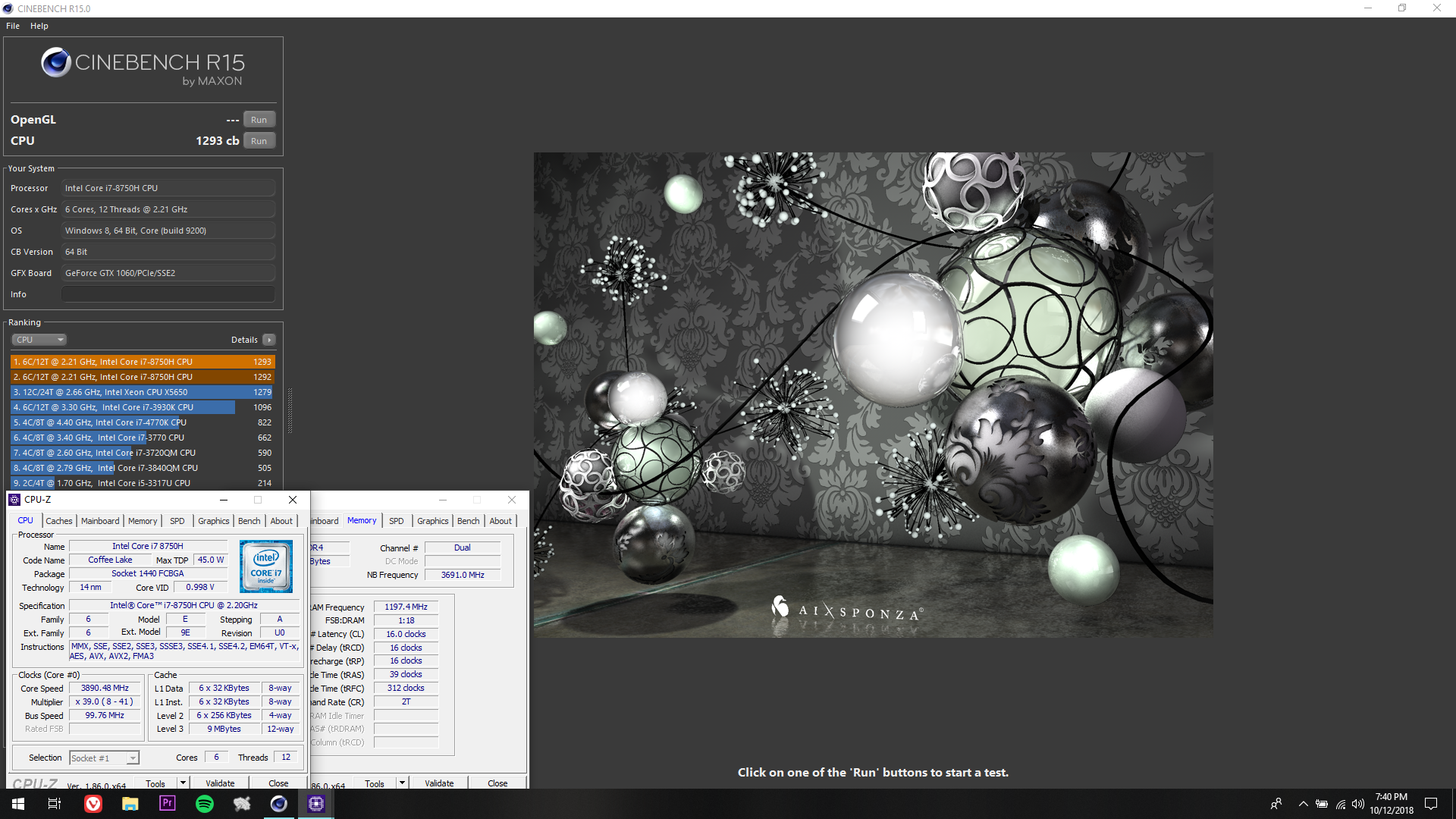
Task: Click Validate in rear CPU-Z window
Action: point(439,783)
